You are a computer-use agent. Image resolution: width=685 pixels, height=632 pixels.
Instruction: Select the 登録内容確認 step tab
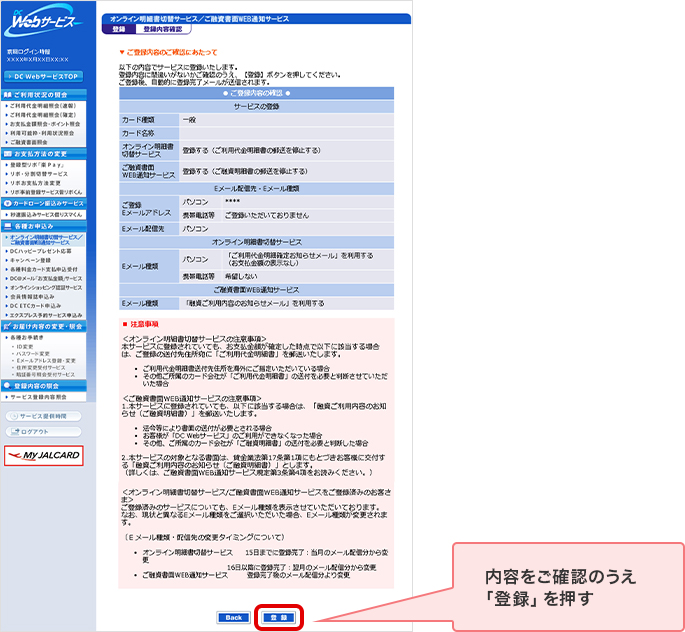pos(163,29)
